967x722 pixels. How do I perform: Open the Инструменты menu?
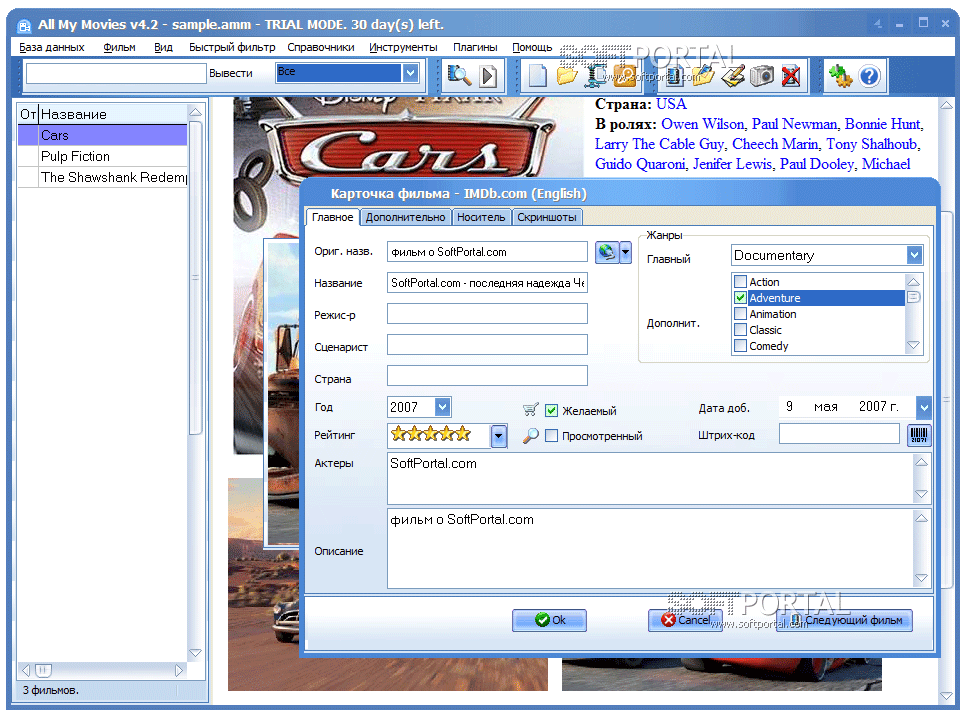pos(403,47)
